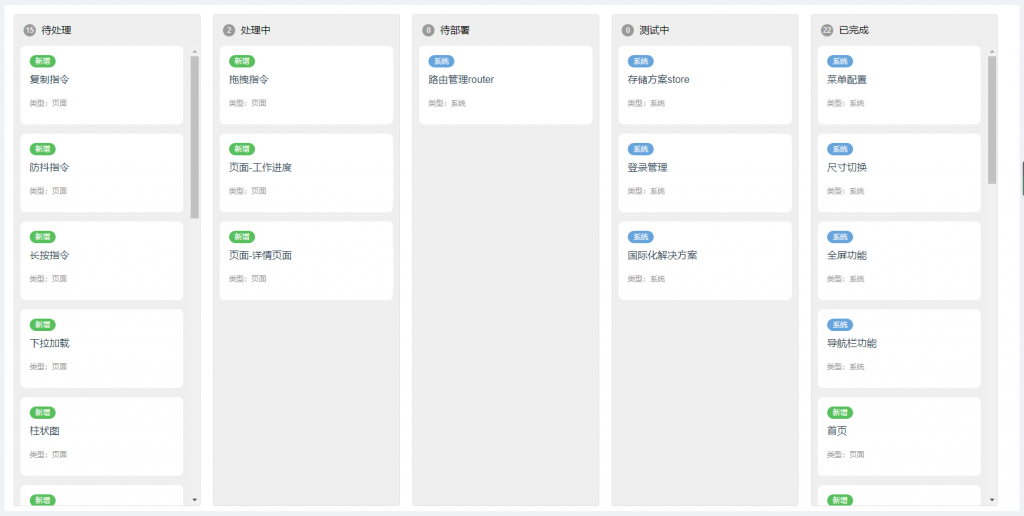Open the 页面-详情页面 task title

click(261, 255)
